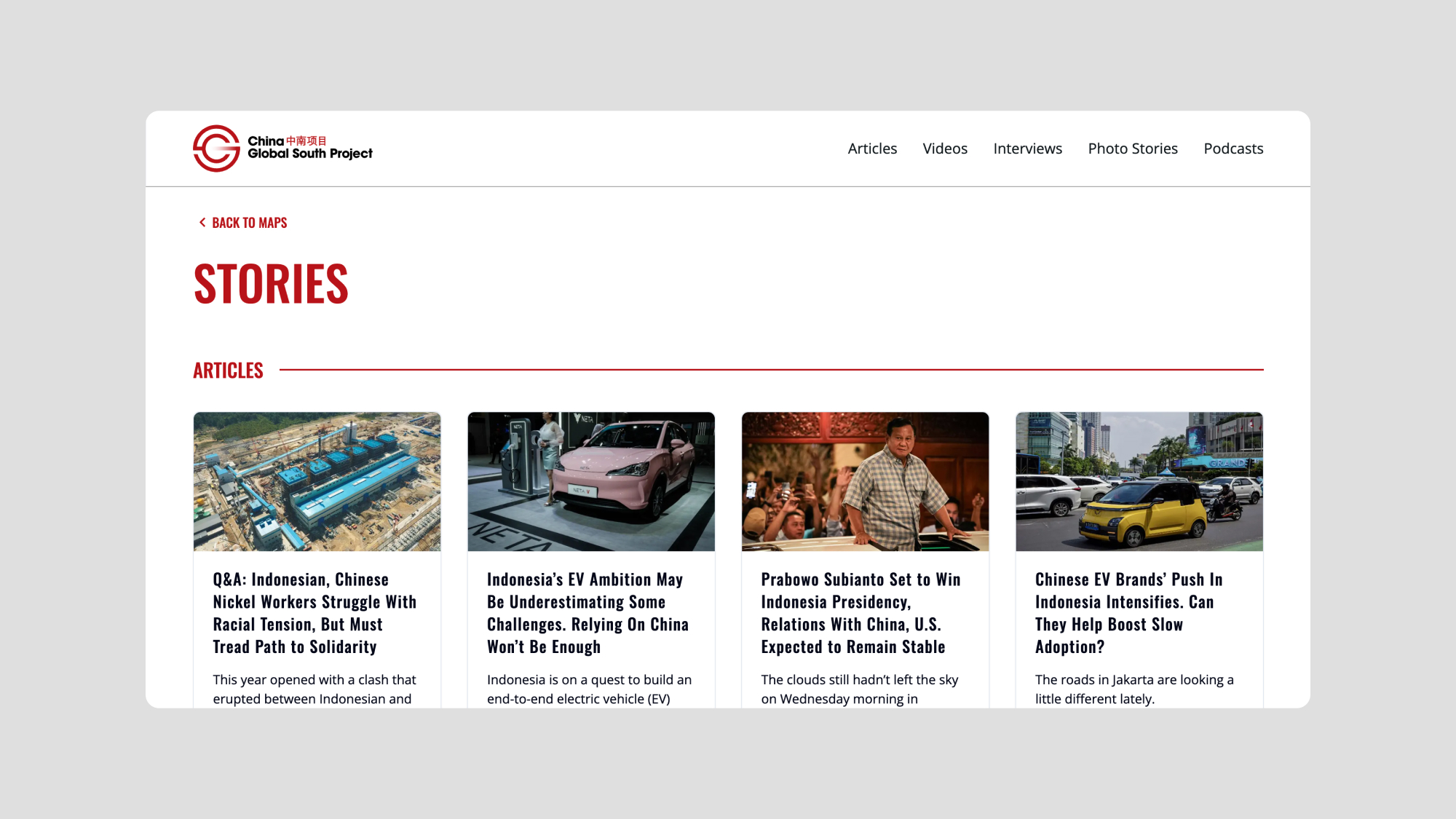Click excerpt 'The clouds still hadn't left the sky'
The height and width of the screenshot is (819, 1456).
(x=860, y=689)
